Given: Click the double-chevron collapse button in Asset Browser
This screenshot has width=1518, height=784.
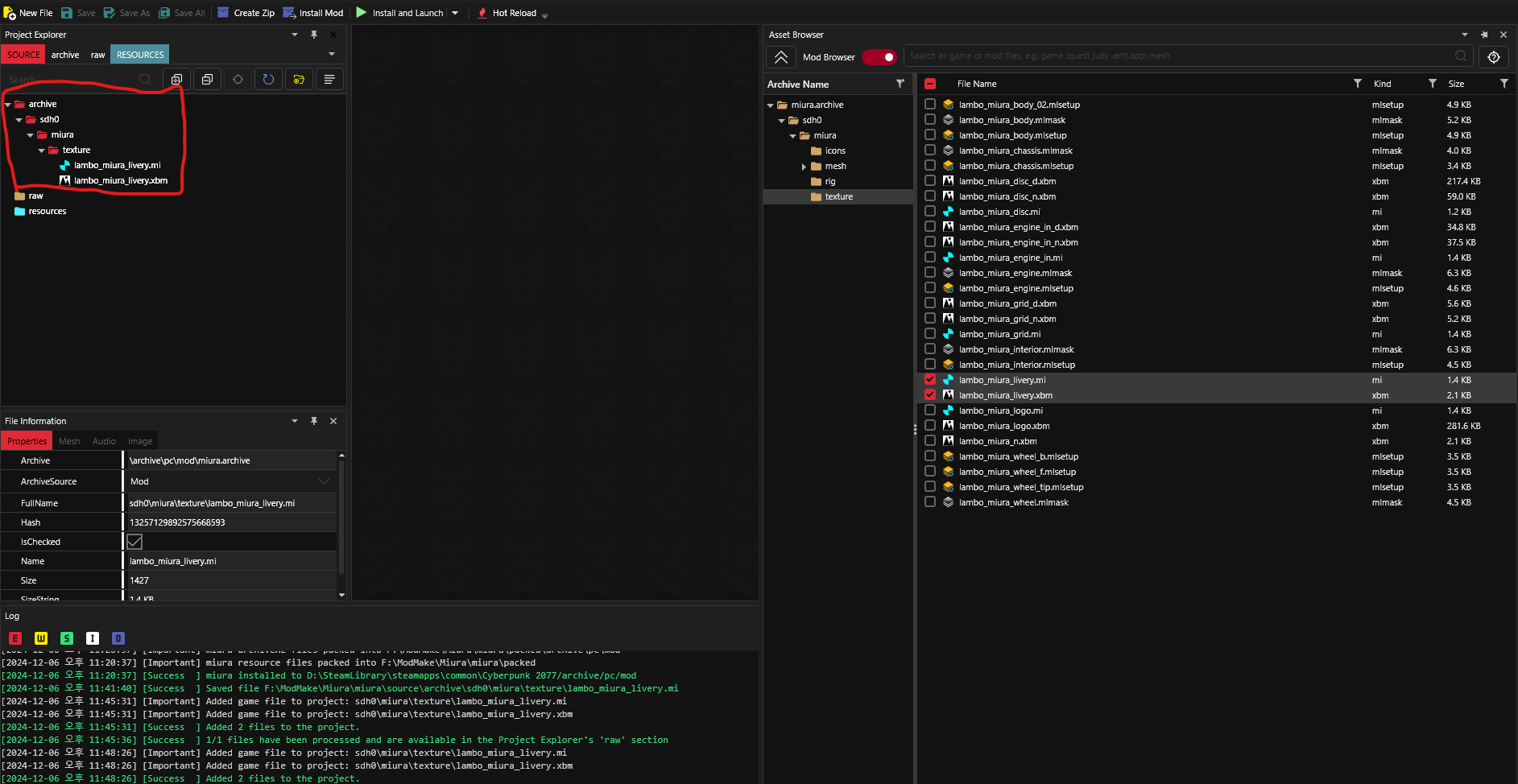Looking at the screenshot, I should click(780, 57).
